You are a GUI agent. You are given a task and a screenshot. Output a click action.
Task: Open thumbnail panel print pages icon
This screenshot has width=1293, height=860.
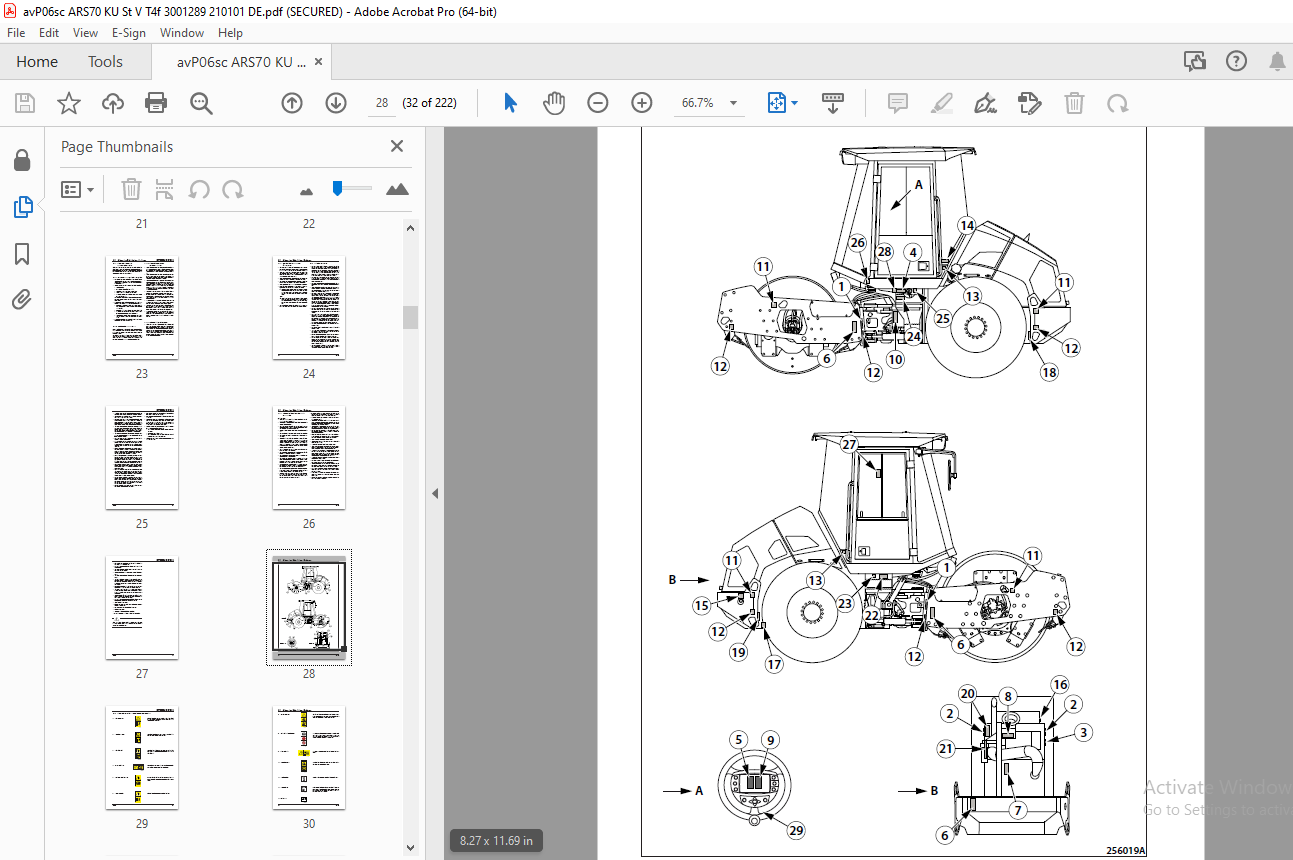tap(165, 189)
